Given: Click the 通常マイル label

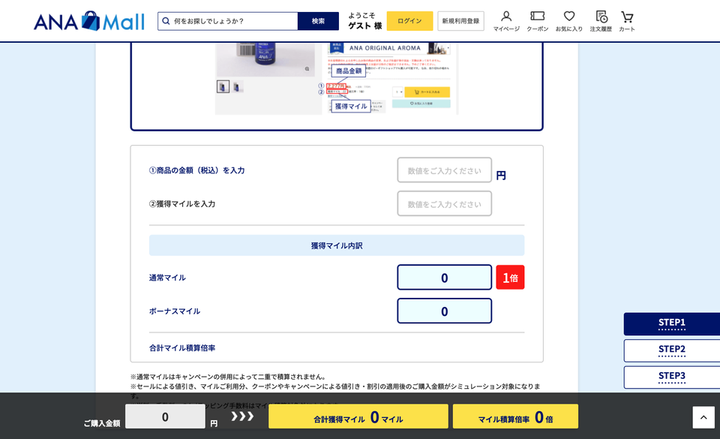Looking at the screenshot, I should pyautogui.click(x=167, y=277).
